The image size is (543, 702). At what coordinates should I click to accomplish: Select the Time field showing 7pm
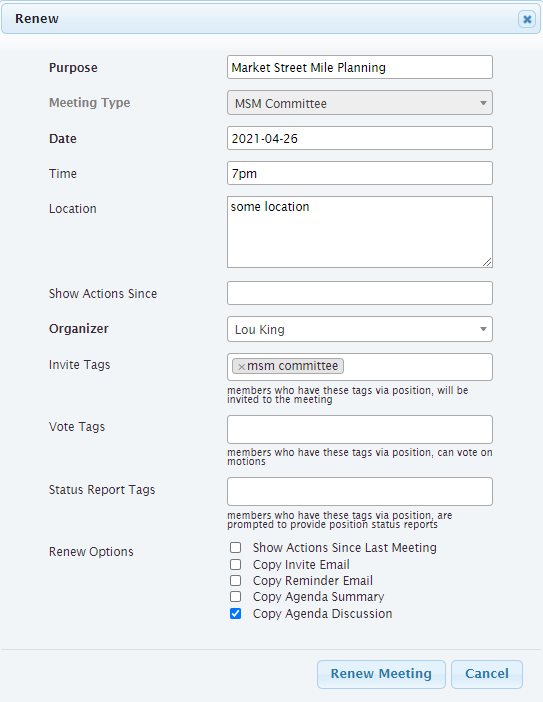[x=360, y=173]
